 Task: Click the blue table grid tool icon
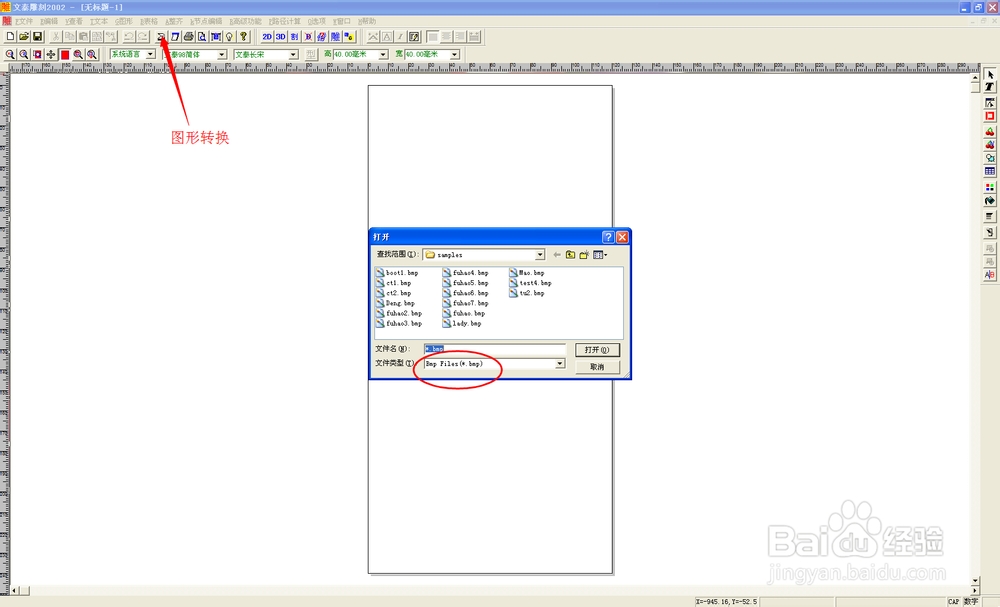click(x=990, y=172)
